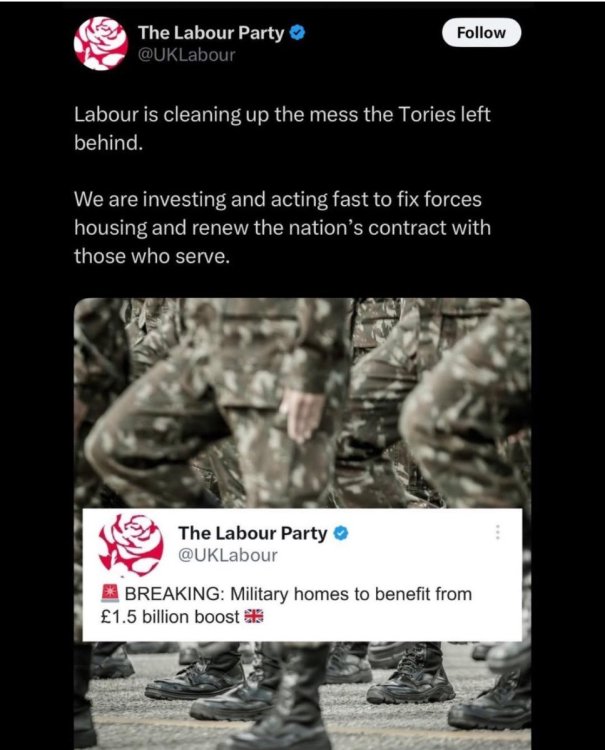Click the Follow button
The image size is (605, 750).
(481, 33)
